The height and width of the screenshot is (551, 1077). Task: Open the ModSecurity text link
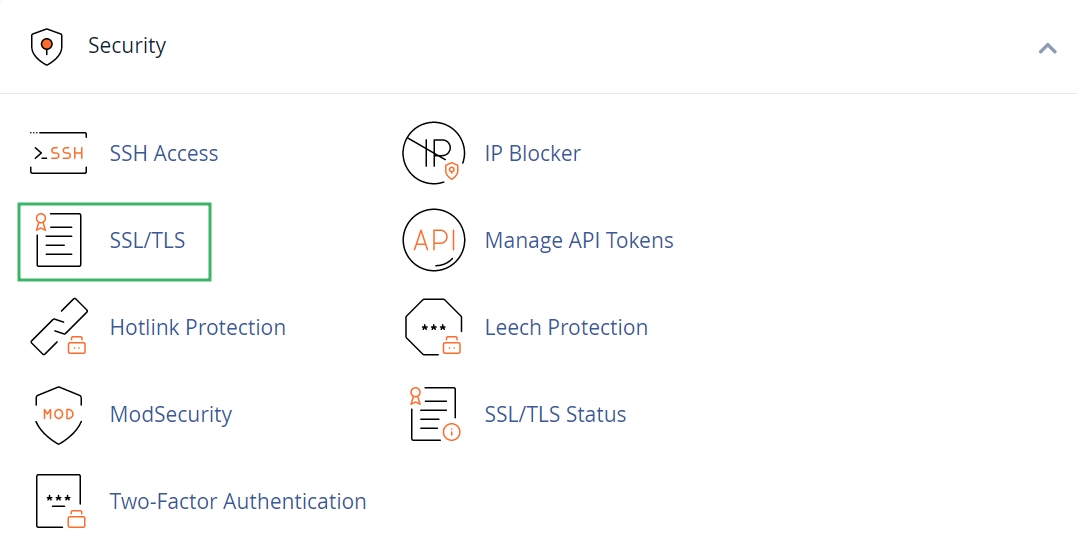pos(171,415)
